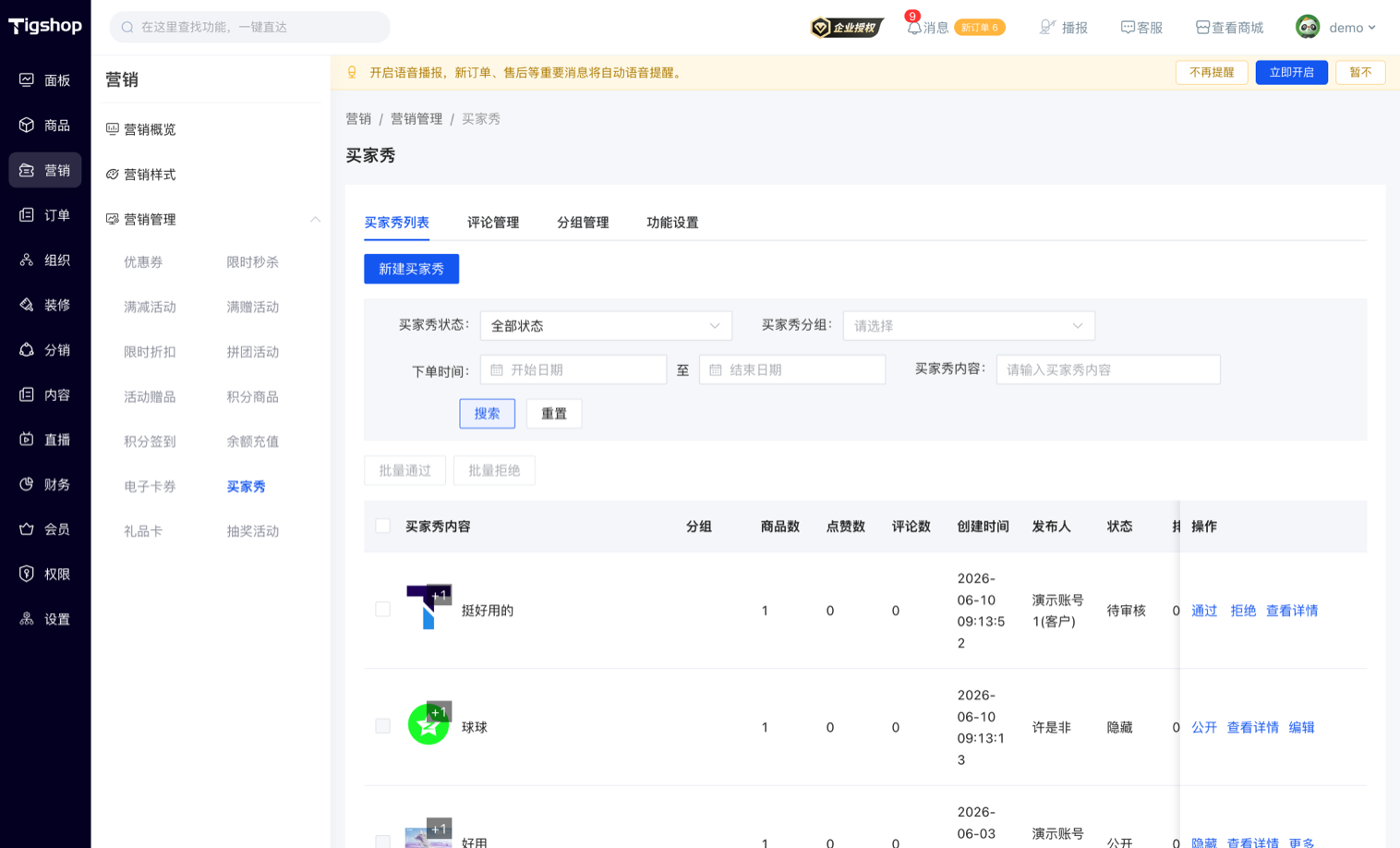Open the 组织 organization sidebar icon
Screen dimensions: 1400x848
coord(27,260)
